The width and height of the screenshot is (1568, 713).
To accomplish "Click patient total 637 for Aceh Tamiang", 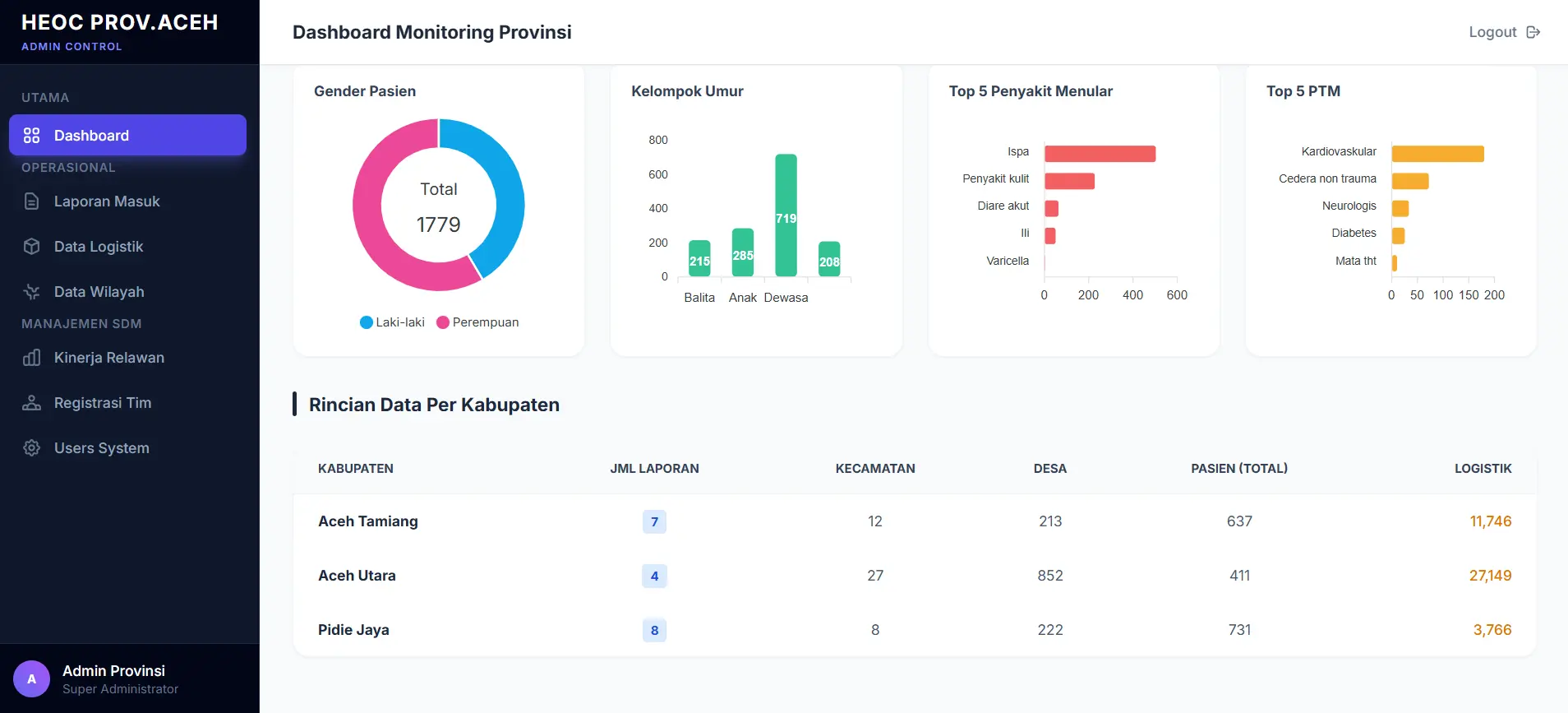I will pos(1239,521).
